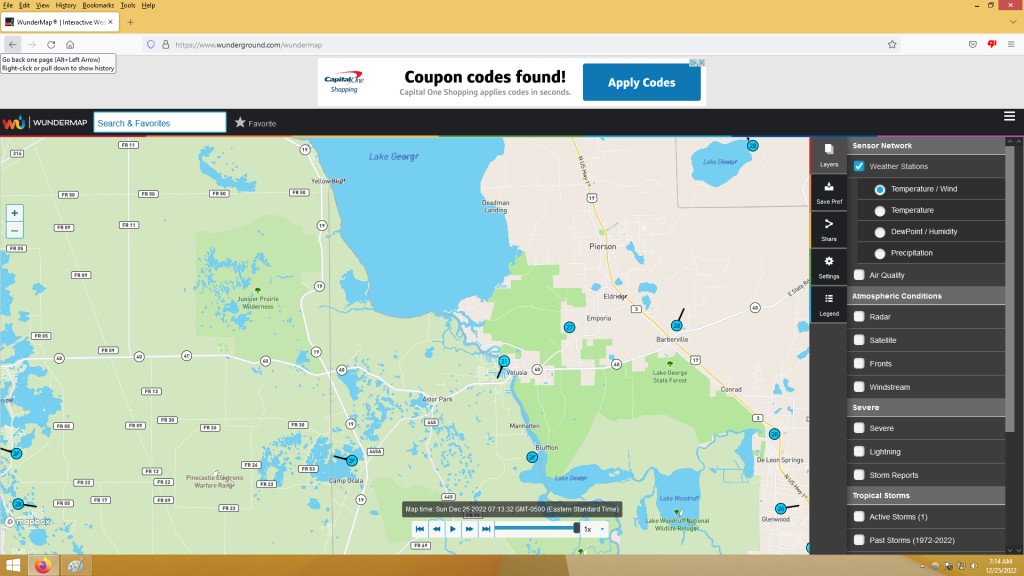Uncheck the Weather Stations layer
Image resolution: width=1024 pixels, height=576 pixels.
(859, 166)
